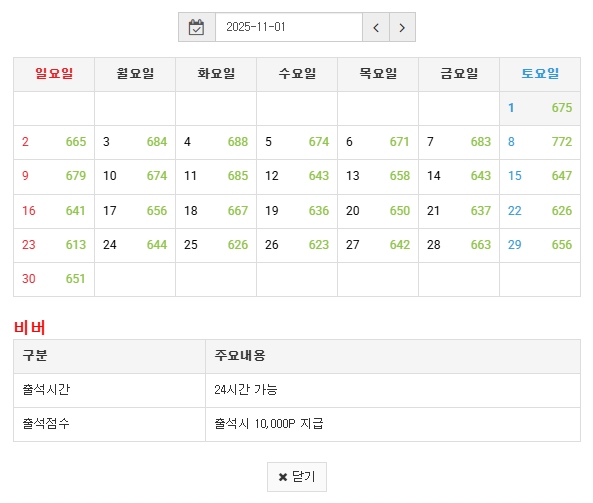The height and width of the screenshot is (503, 593).
Task: Go to the next month arrow
Action: pyautogui.click(x=402, y=27)
